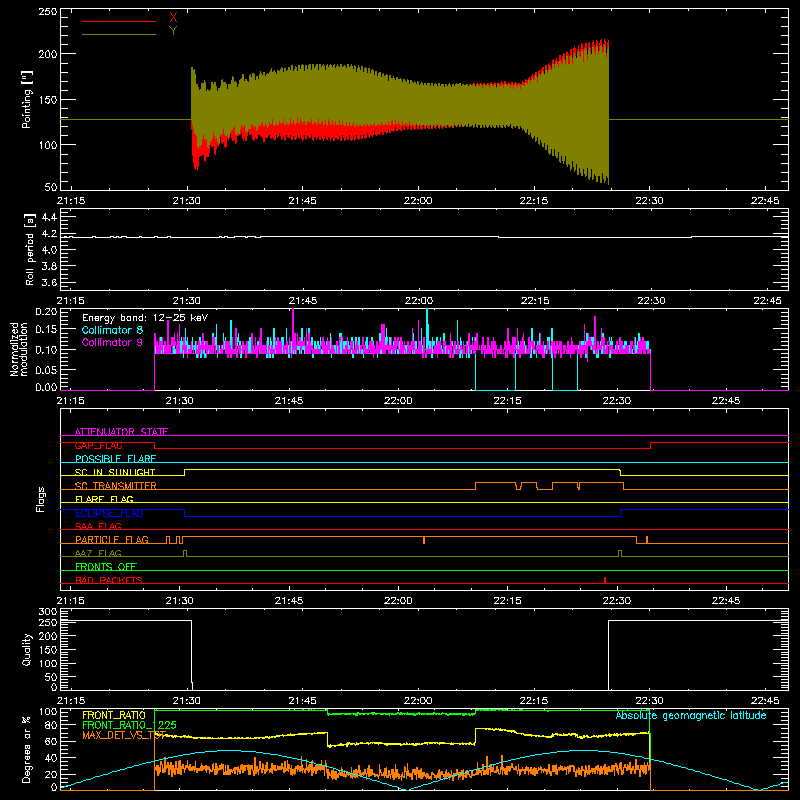Click the ATTENUATOR_STATE flag label
This screenshot has width=800, height=800.
[121, 432]
